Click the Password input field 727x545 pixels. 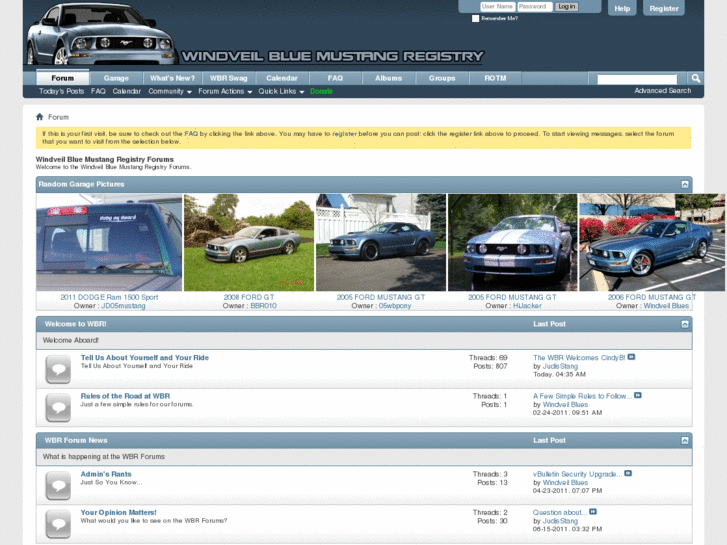pyautogui.click(x=535, y=6)
